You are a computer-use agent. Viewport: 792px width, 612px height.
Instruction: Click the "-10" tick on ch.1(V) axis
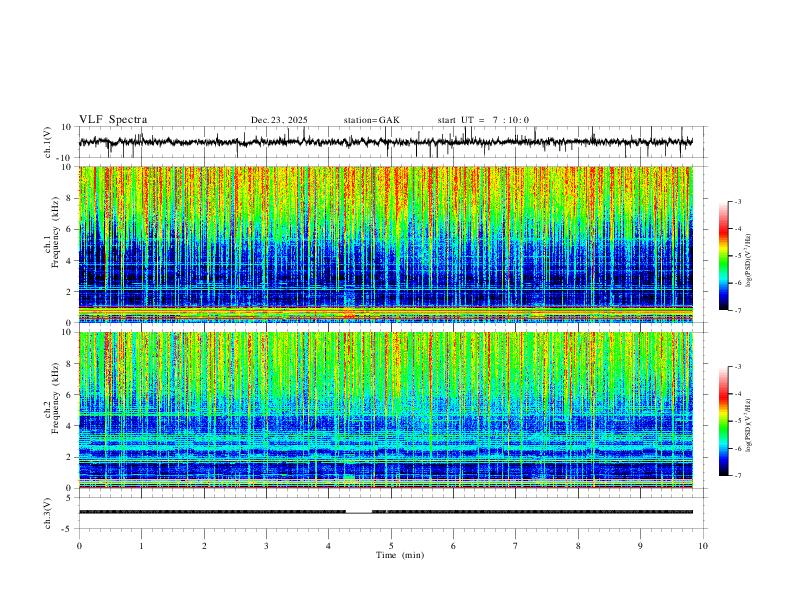(66, 158)
